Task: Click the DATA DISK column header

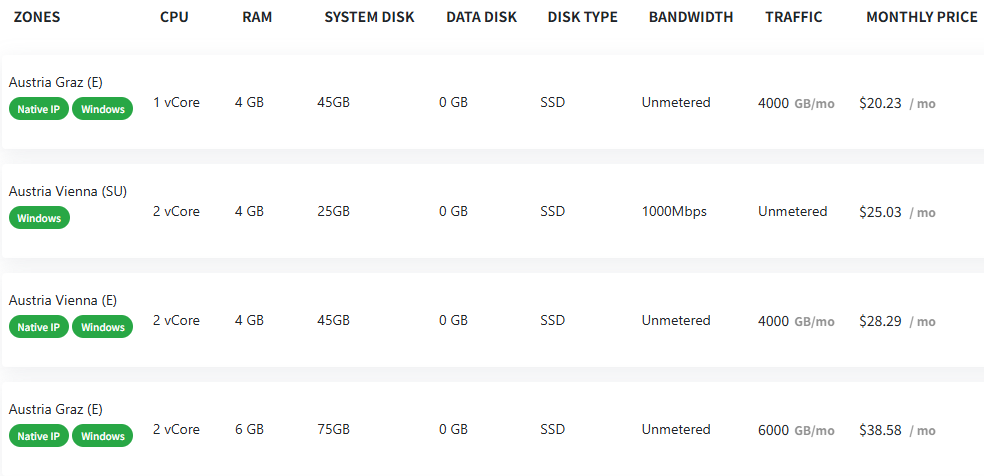Action: point(482,18)
